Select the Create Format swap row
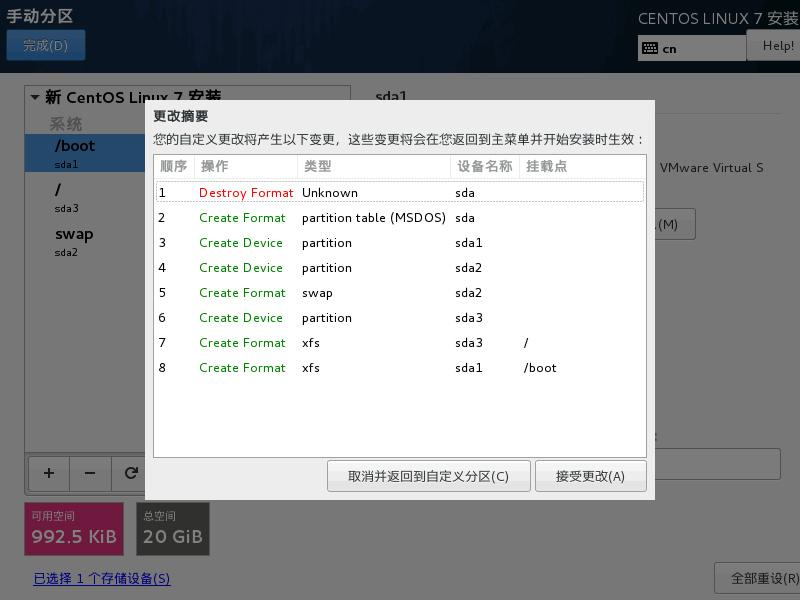Viewport: 800px width, 600px height. [399, 292]
